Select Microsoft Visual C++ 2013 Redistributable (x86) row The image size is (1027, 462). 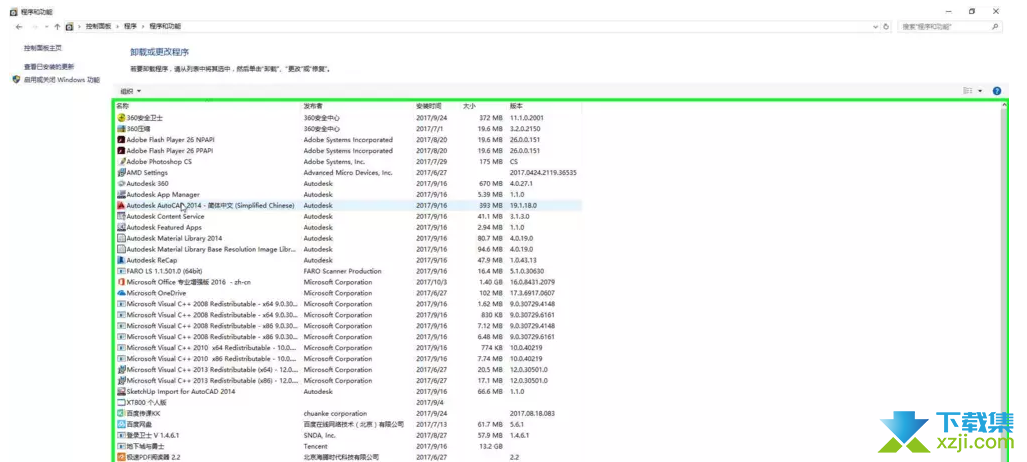coord(348,381)
